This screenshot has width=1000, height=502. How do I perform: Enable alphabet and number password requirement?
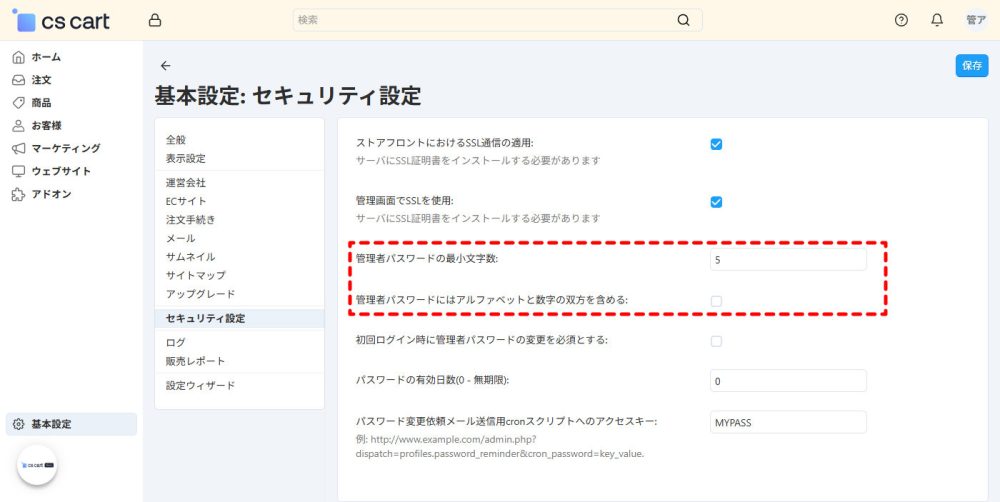(716, 300)
